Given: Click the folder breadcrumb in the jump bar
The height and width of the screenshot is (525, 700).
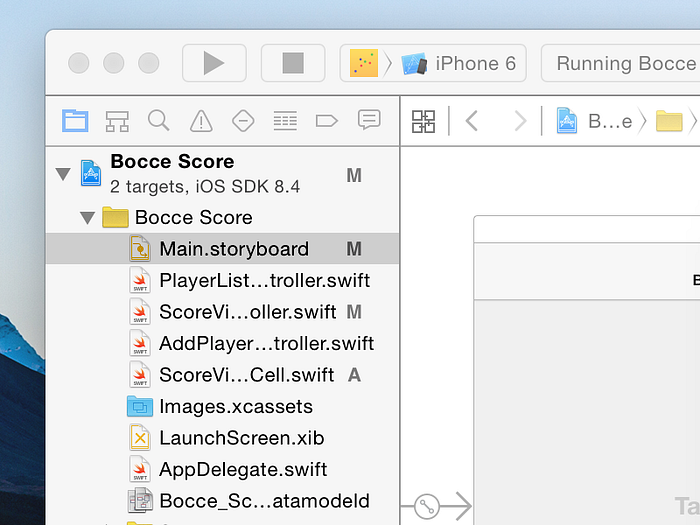Looking at the screenshot, I should click(x=669, y=121).
